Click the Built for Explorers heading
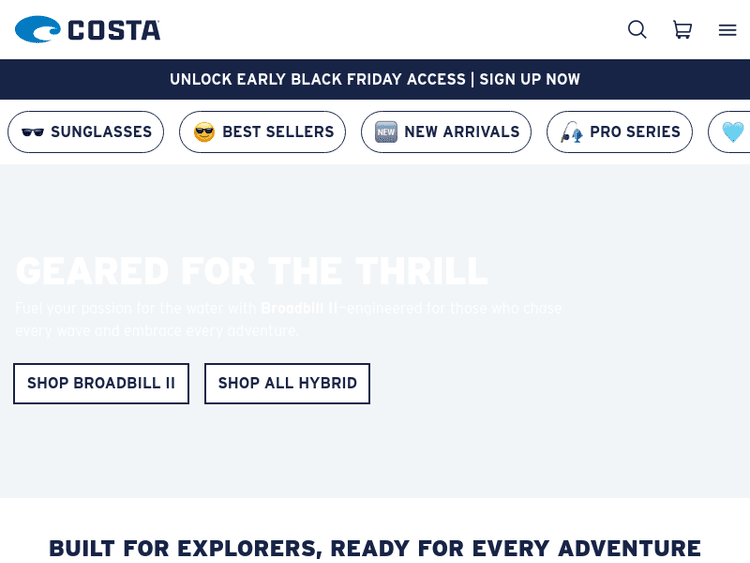 375,548
